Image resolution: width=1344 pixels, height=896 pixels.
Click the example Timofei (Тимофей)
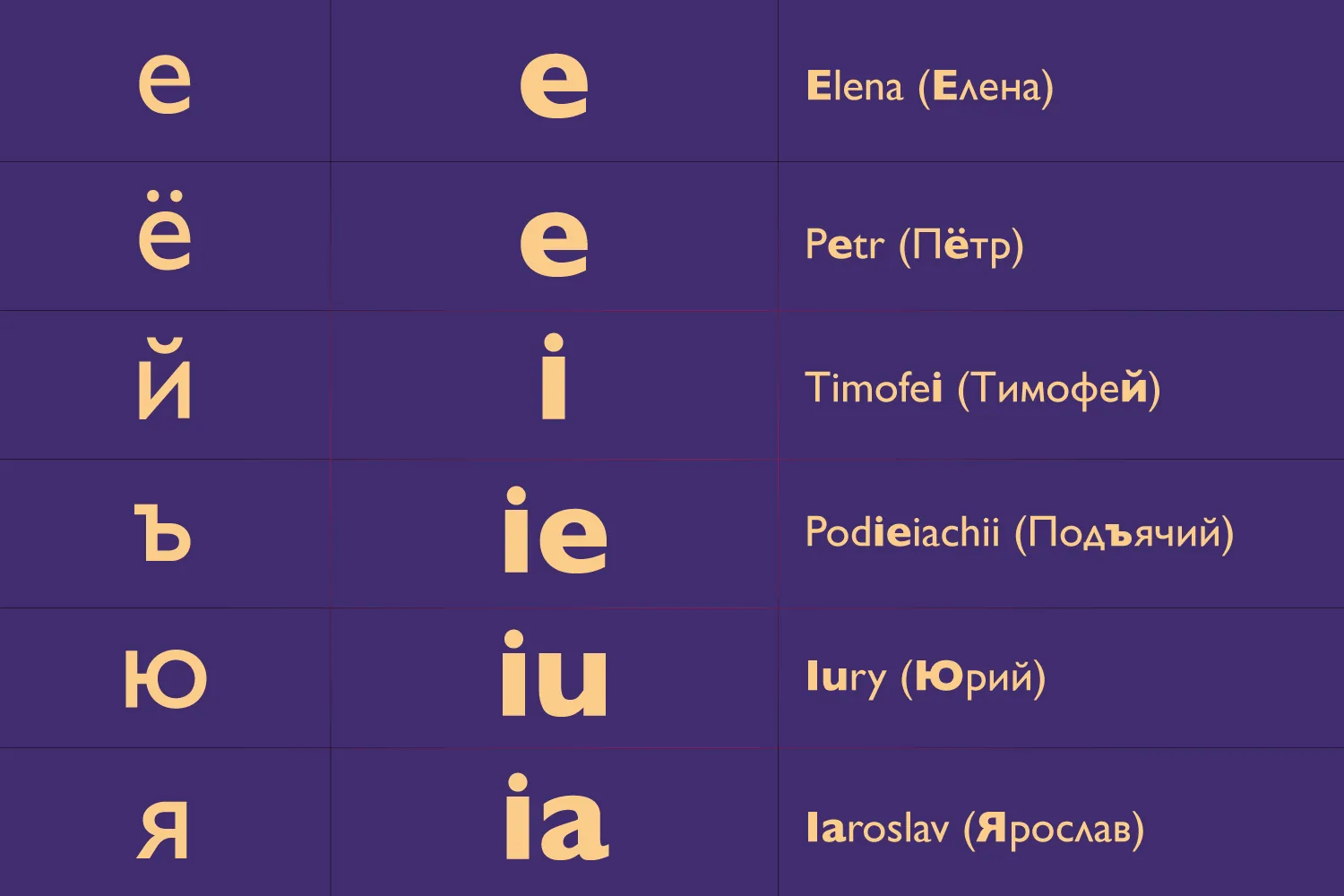click(x=983, y=388)
